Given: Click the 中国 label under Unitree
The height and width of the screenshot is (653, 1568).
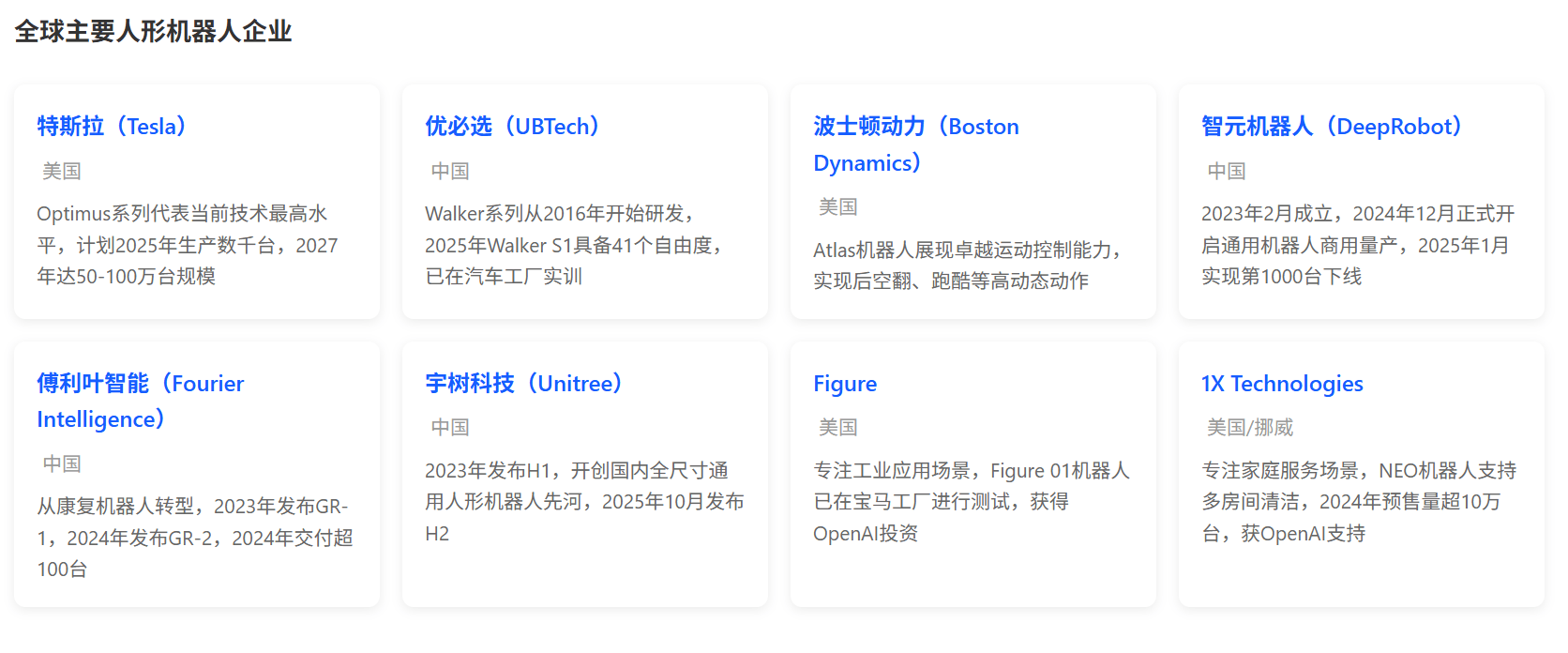Looking at the screenshot, I should (450, 428).
